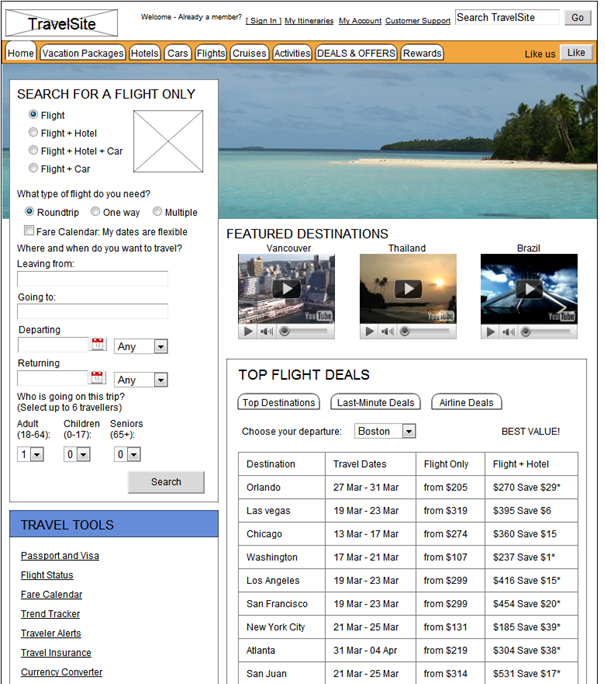Expand the Boston departure city dropdown
This screenshot has height=684, width=605.
pos(409,432)
